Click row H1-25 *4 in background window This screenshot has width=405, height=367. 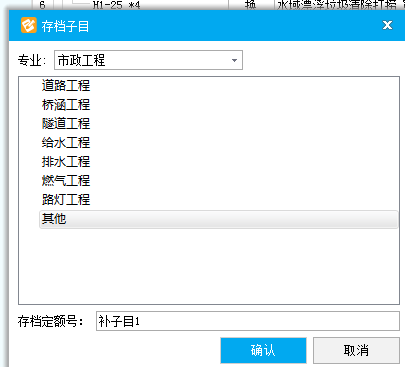[116, 5]
